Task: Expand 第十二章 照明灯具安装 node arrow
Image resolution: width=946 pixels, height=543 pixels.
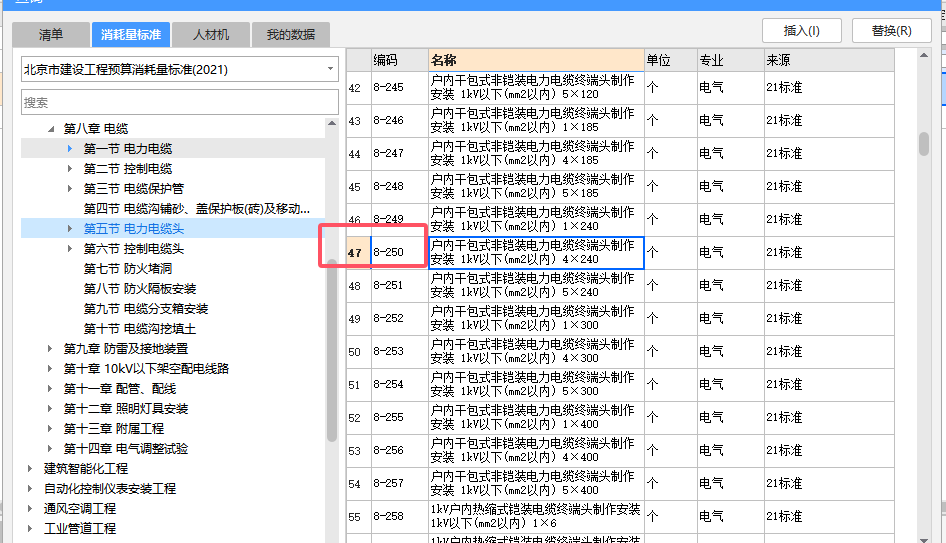Action: pos(50,408)
